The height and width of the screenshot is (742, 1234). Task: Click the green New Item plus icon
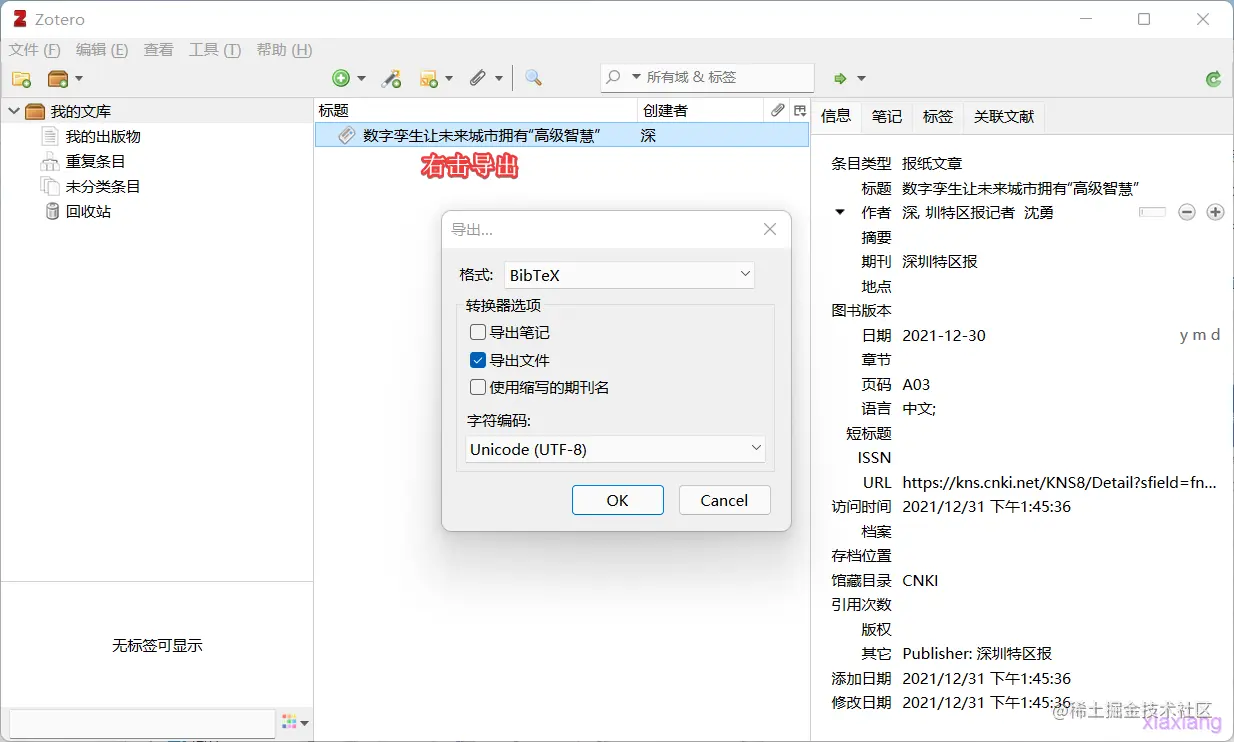(x=341, y=78)
